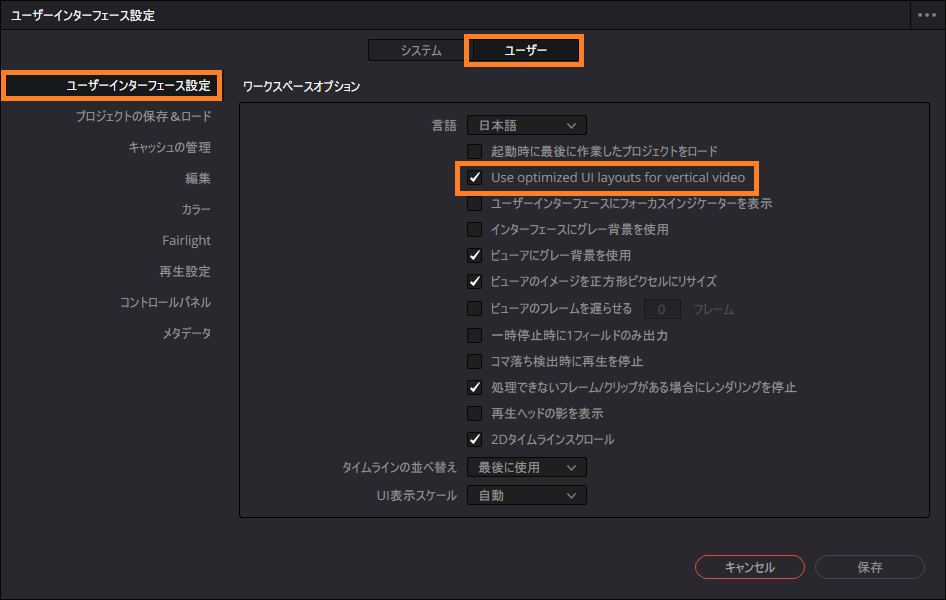The image size is (946, 600).
Task: Open the three-dot options menu
Action: tap(927, 15)
